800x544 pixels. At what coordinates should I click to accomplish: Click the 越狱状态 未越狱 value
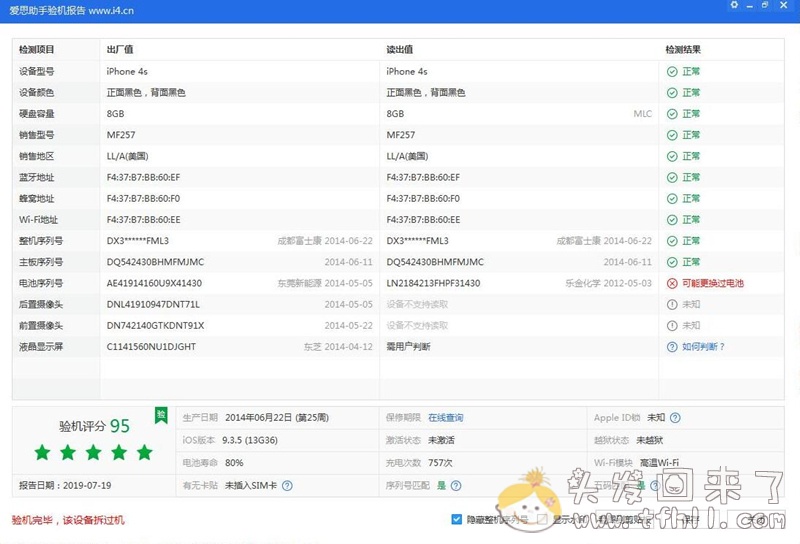pyautogui.click(x=649, y=440)
